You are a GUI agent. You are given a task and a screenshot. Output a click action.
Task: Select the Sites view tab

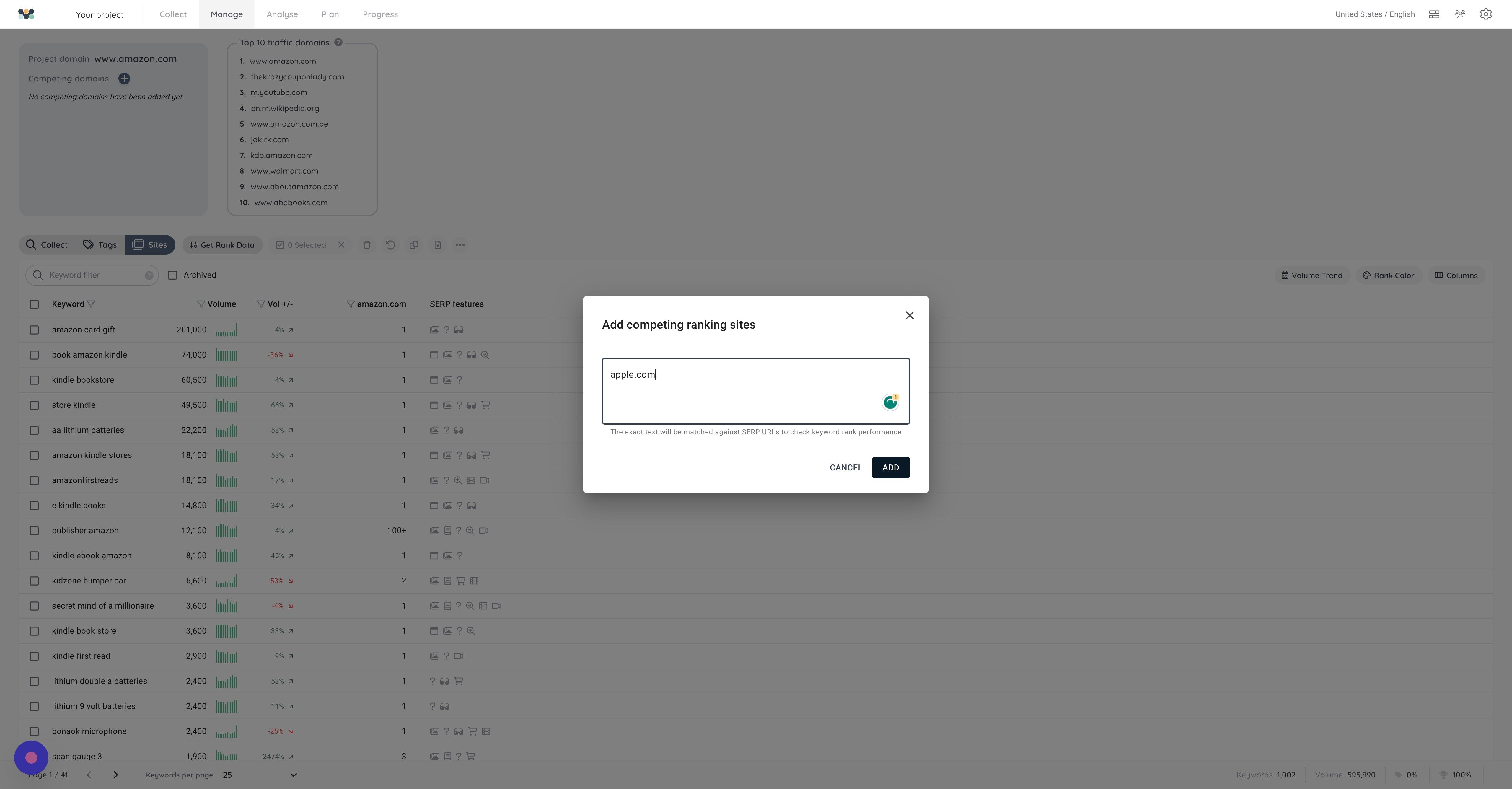click(x=150, y=245)
